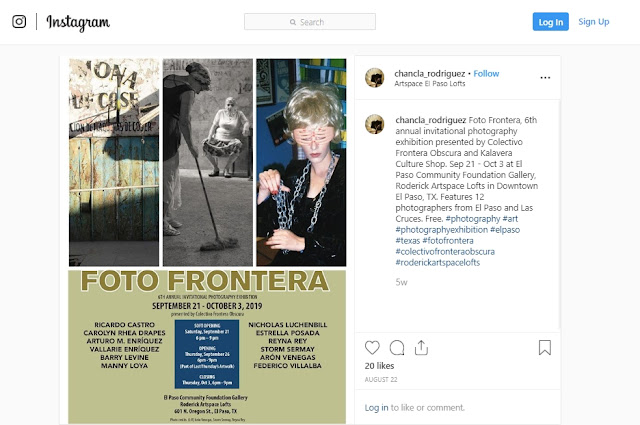Open the #colectivofronteraobscura hashtag
The width and height of the screenshot is (640, 425).
click(x=445, y=251)
